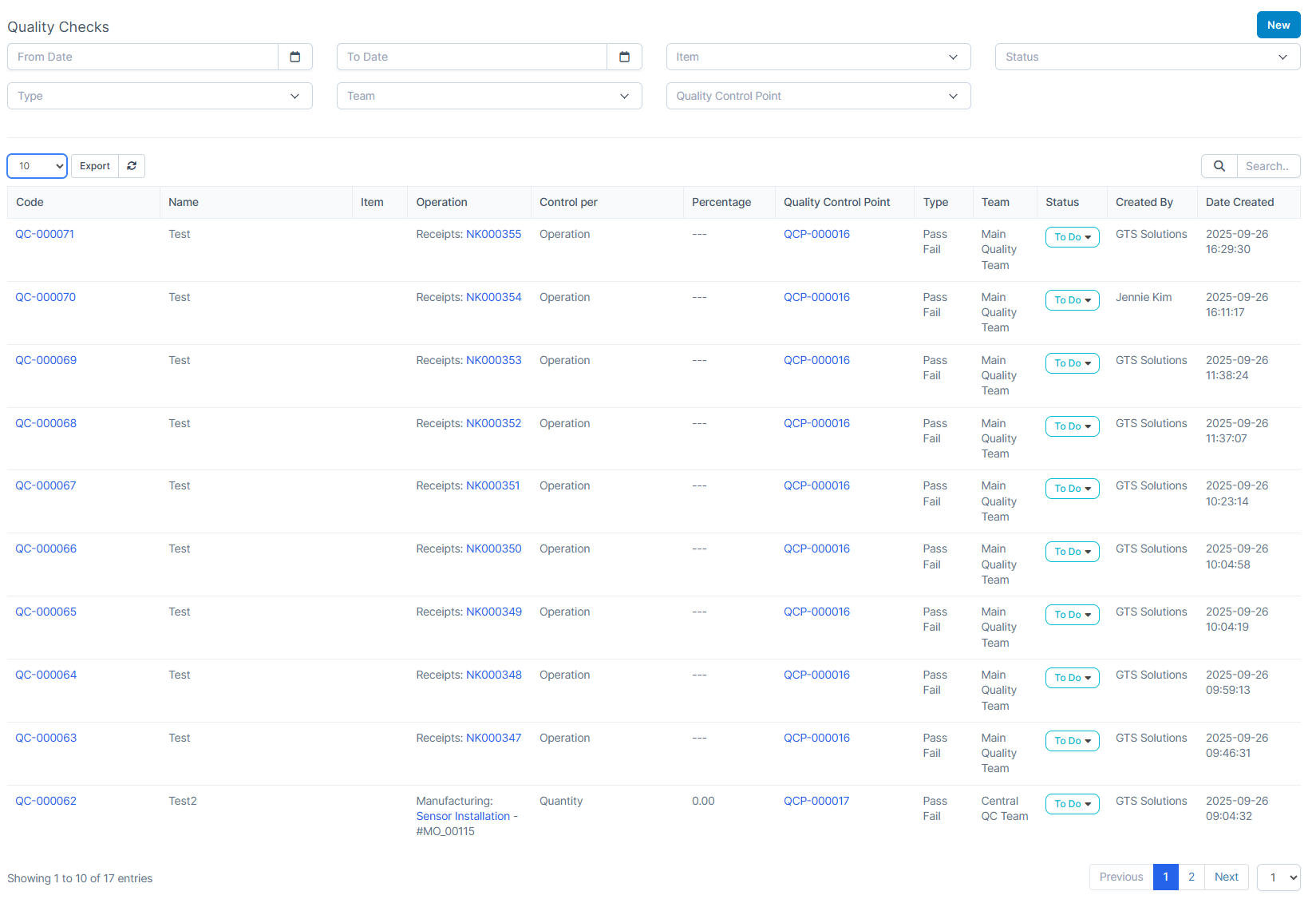Open receipt NK000353 link
Viewport: 1316px width, 911px height.
(493, 360)
